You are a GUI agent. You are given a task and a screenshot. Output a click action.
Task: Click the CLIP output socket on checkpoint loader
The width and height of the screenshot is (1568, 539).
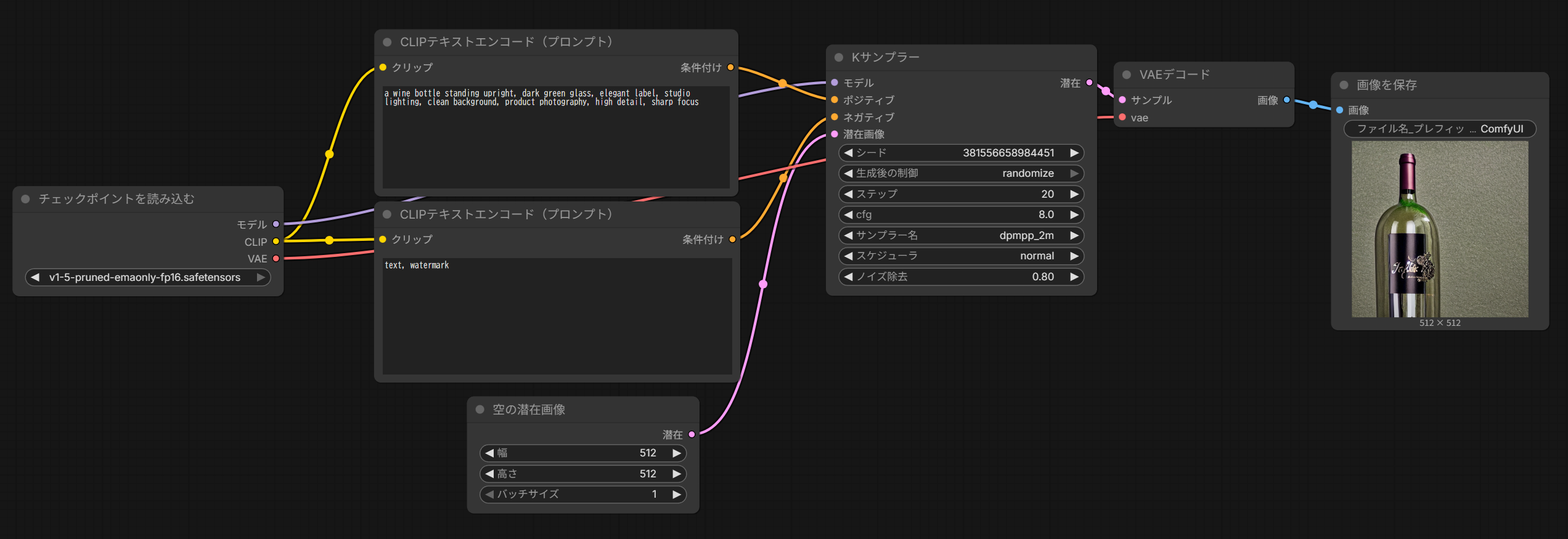(x=276, y=241)
